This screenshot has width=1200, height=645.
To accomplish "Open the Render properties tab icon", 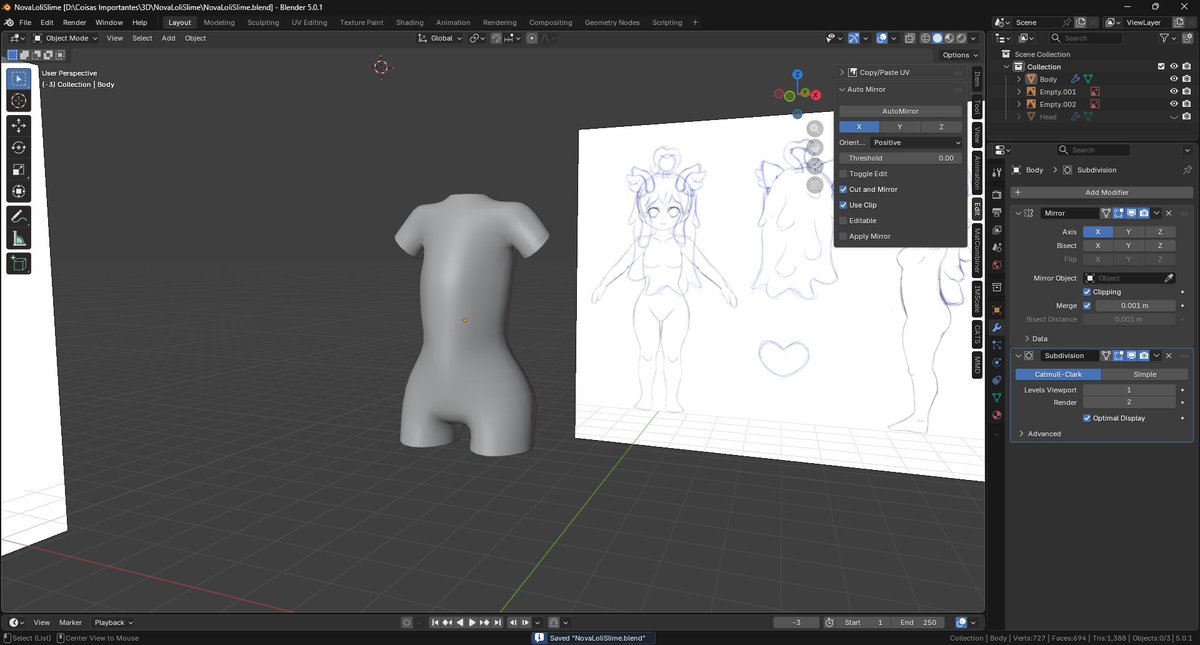I will [997, 195].
